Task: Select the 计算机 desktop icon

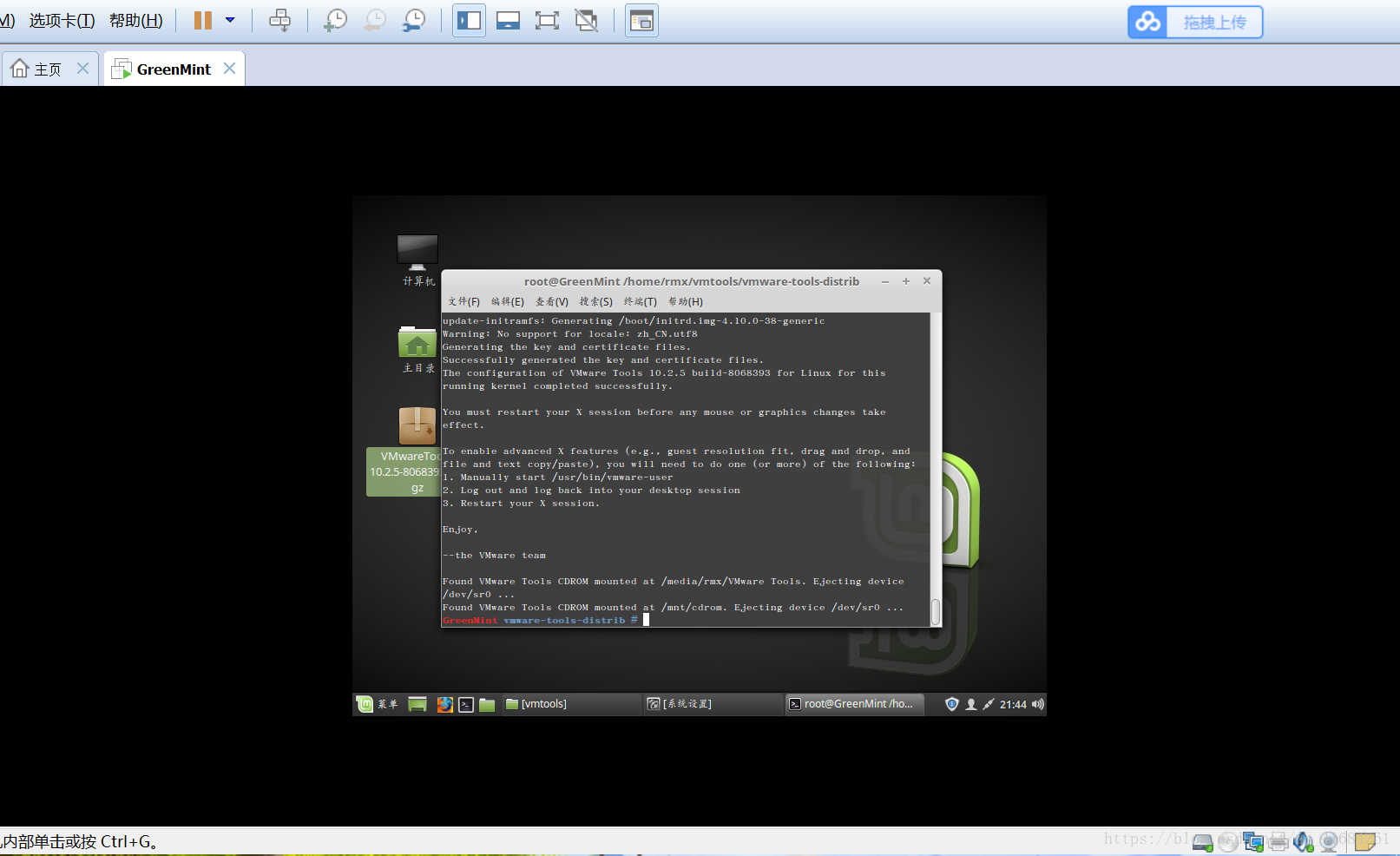Action: tap(417, 260)
